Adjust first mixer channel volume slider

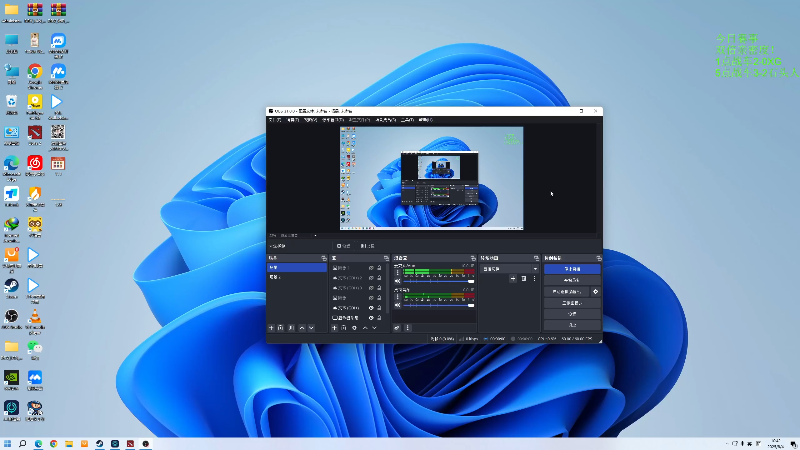click(439, 281)
